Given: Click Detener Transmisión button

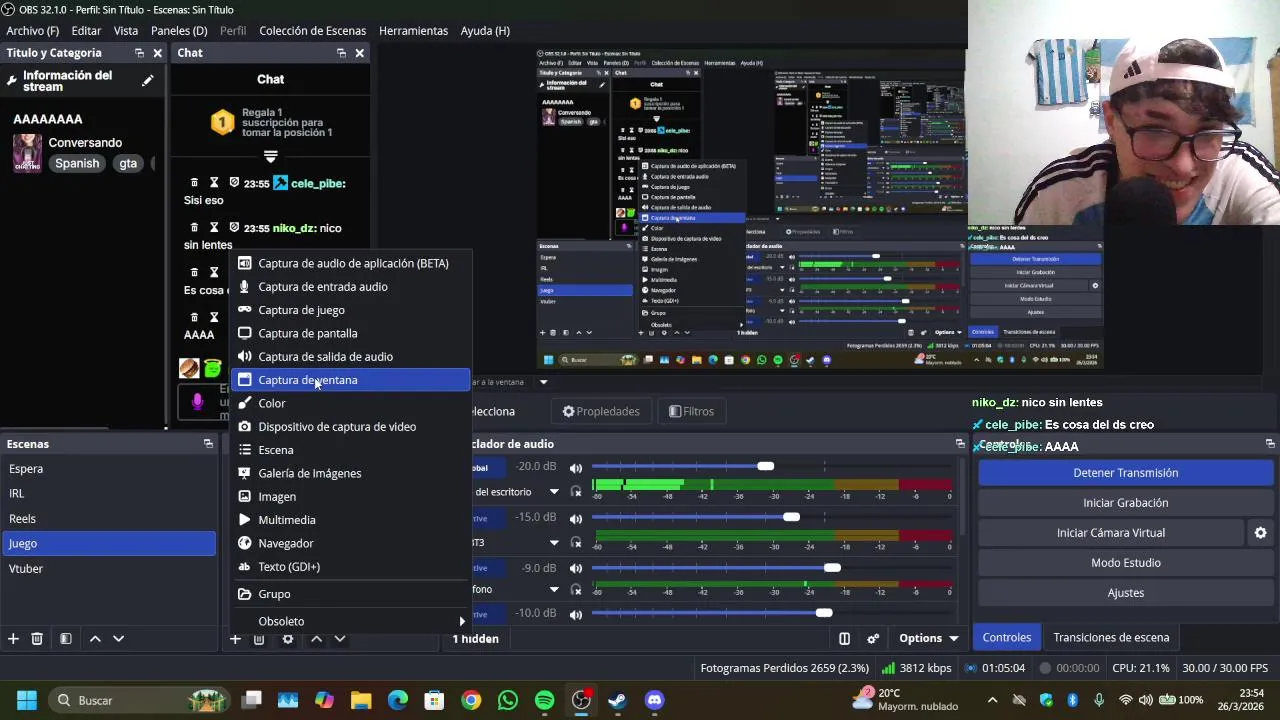Looking at the screenshot, I should 1125,473.
